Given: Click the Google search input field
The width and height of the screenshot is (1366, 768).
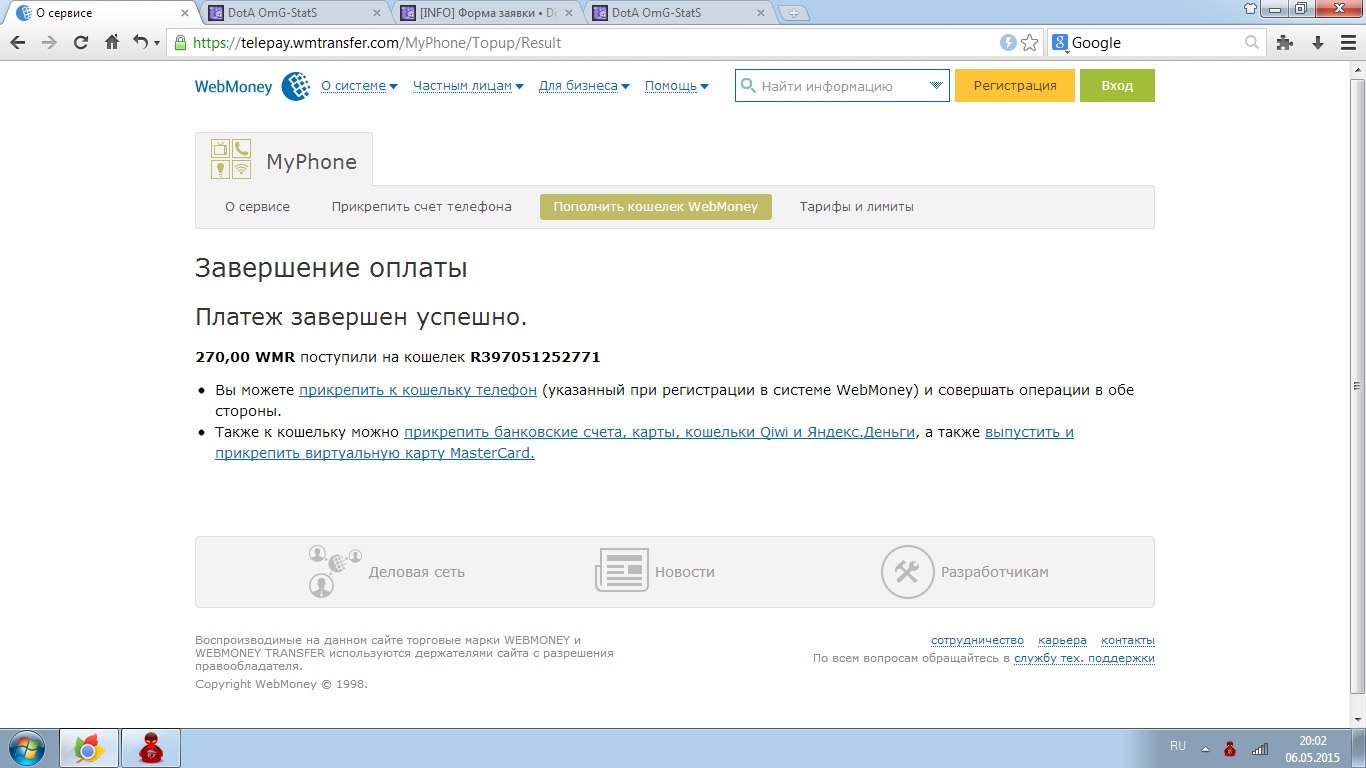Looking at the screenshot, I should (x=1156, y=43).
